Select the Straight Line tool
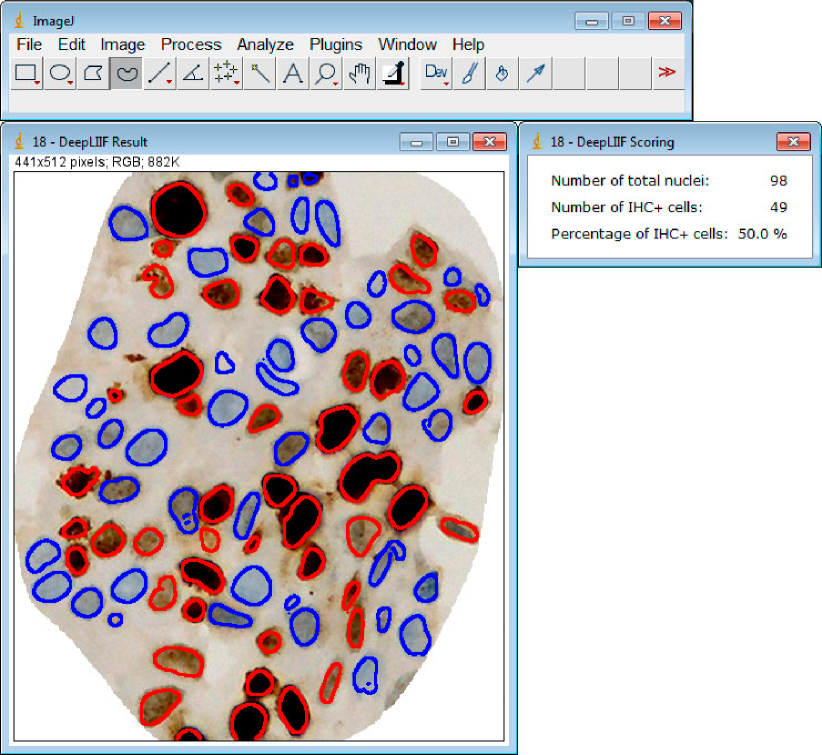 click(159, 73)
